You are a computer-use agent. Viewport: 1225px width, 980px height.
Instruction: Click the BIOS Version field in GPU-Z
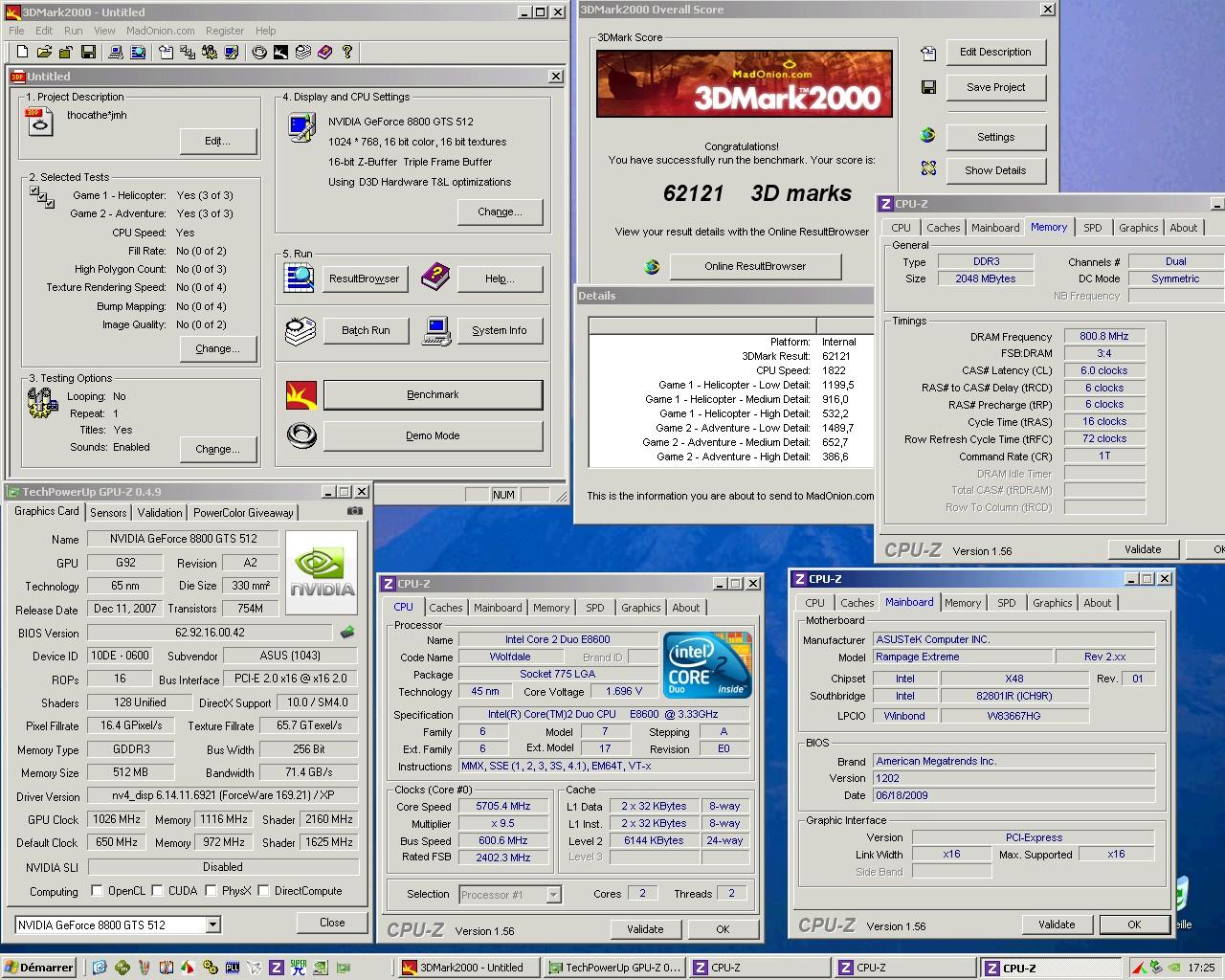point(211,633)
